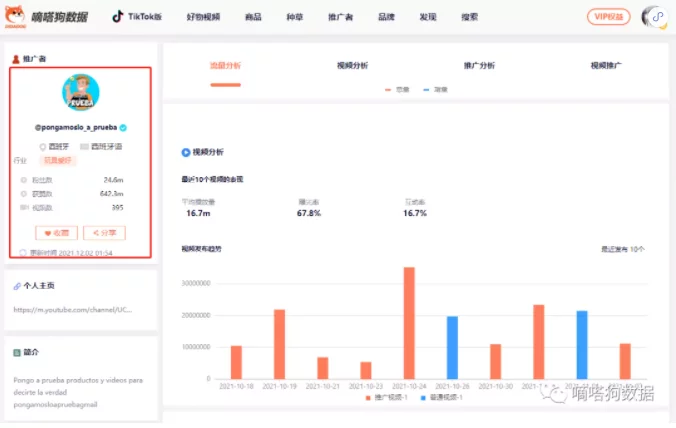This screenshot has width=676, height=428.
Task: Click the blue play icon beside 视频分析 heading
Action: 186,152
